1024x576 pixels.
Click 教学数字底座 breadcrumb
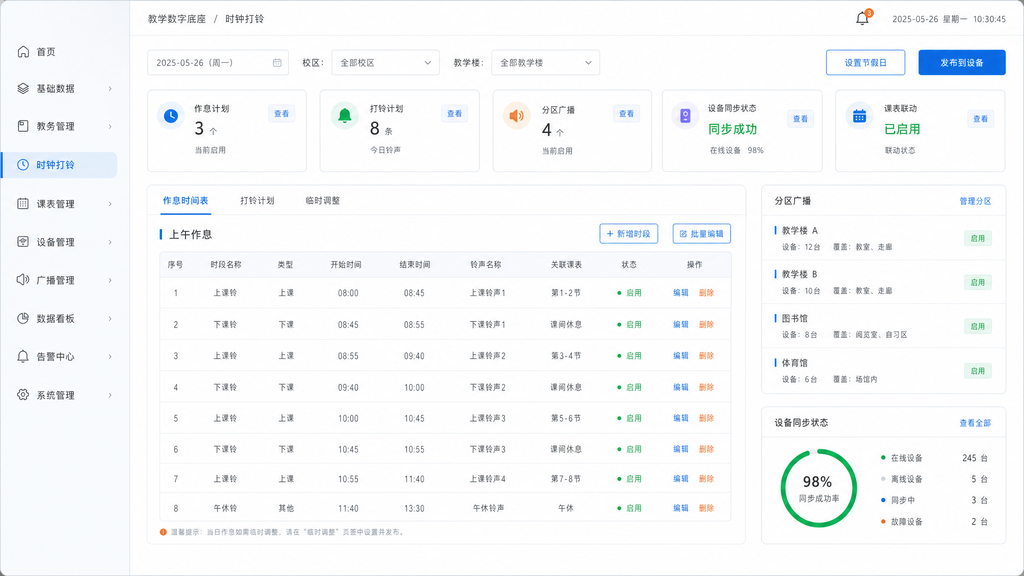[177, 19]
